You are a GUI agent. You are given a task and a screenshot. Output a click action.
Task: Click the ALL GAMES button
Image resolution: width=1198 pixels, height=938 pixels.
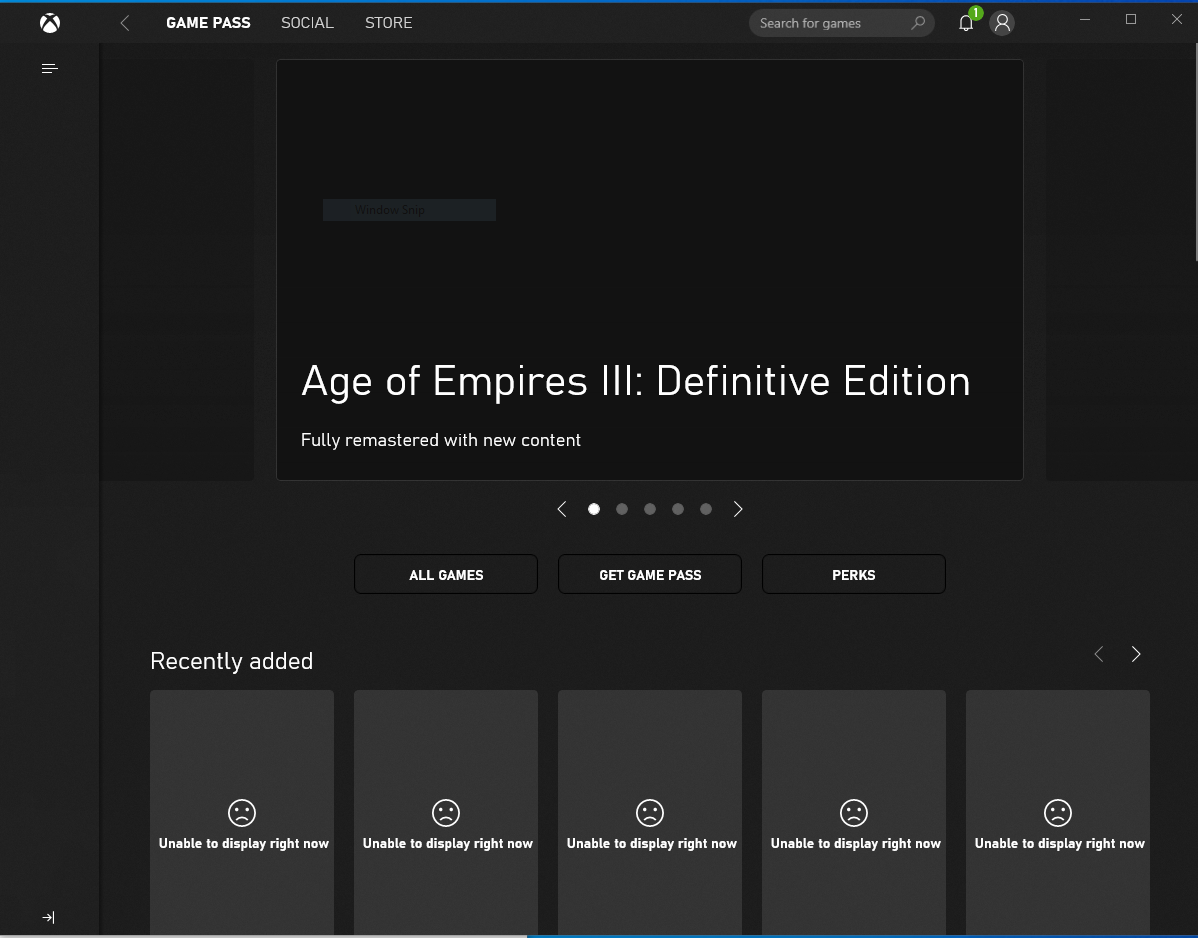[445, 574]
